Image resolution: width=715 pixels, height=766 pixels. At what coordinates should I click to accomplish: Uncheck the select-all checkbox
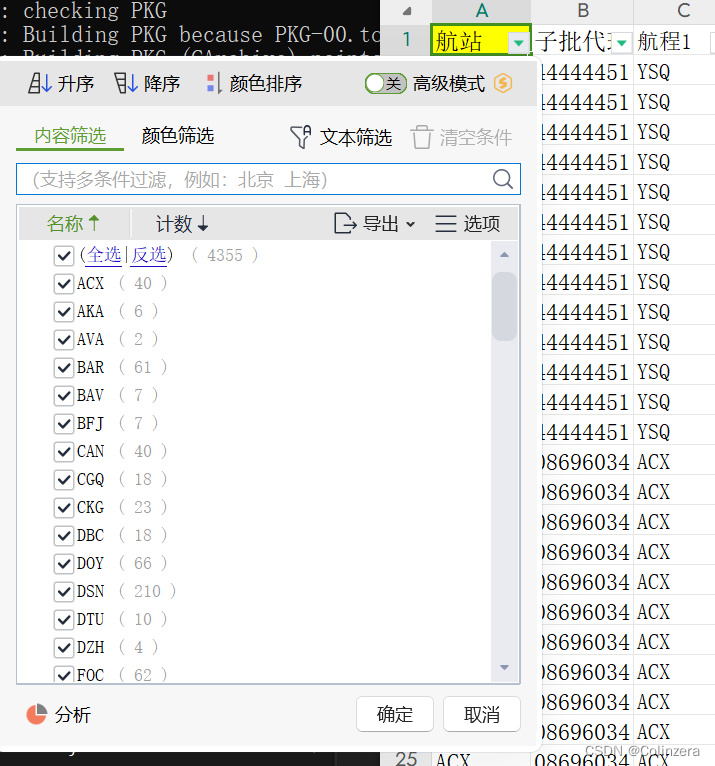click(63, 255)
